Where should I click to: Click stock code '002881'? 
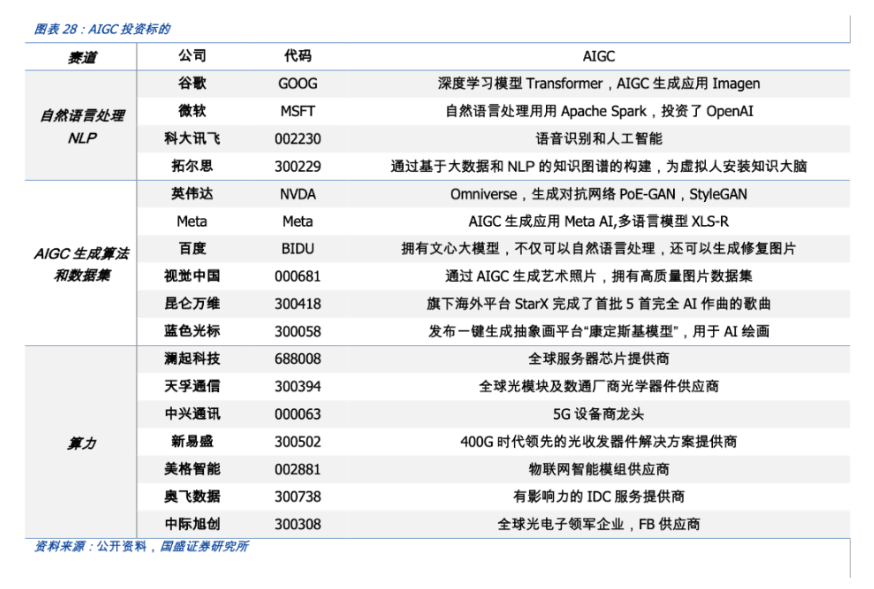coord(298,469)
